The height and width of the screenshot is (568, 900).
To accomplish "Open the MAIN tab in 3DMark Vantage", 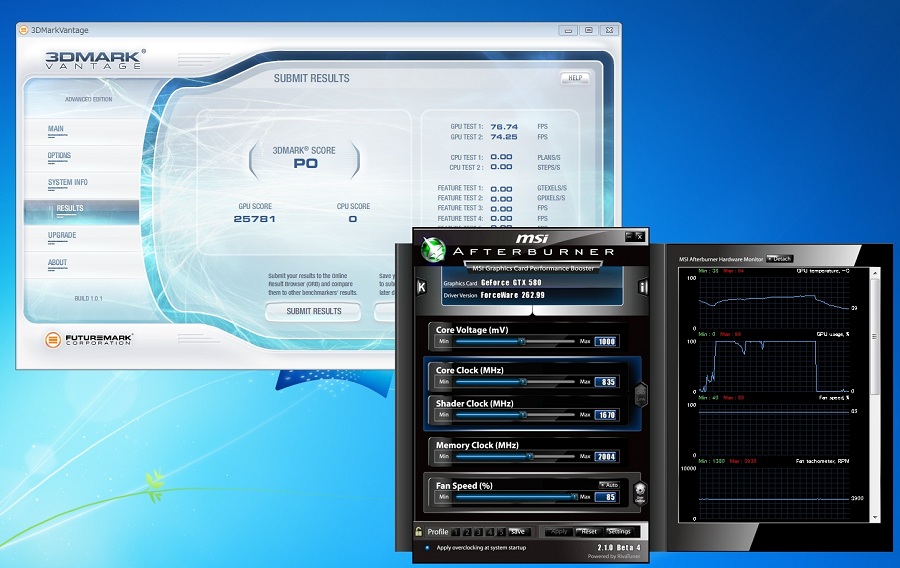I will [x=56, y=129].
